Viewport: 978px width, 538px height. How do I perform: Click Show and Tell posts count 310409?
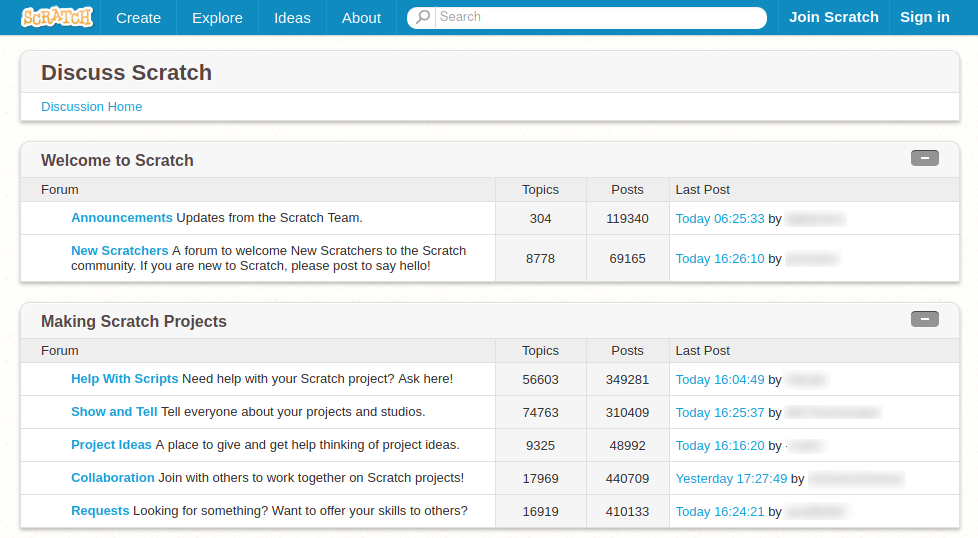627,413
